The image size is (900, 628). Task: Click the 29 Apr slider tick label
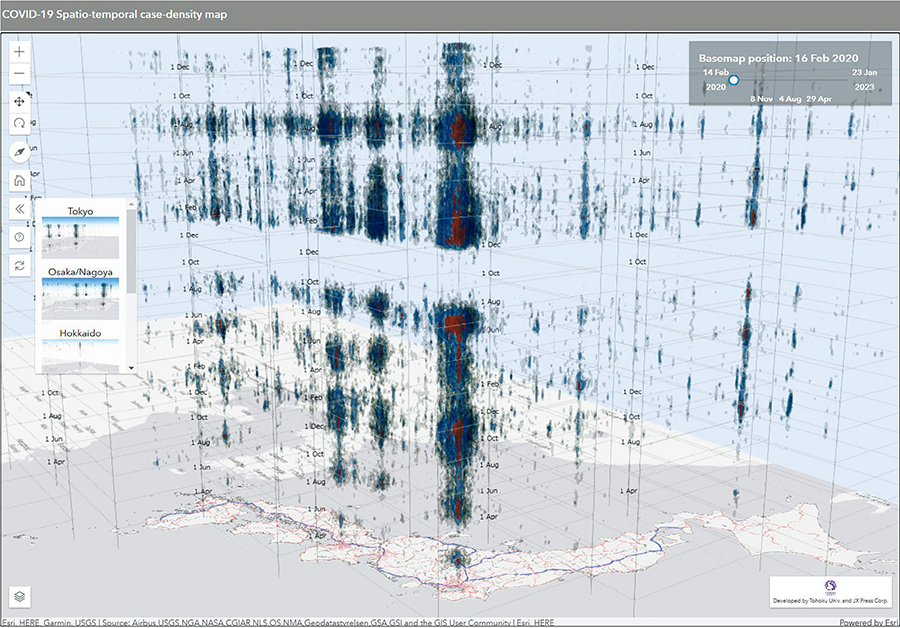(x=819, y=100)
